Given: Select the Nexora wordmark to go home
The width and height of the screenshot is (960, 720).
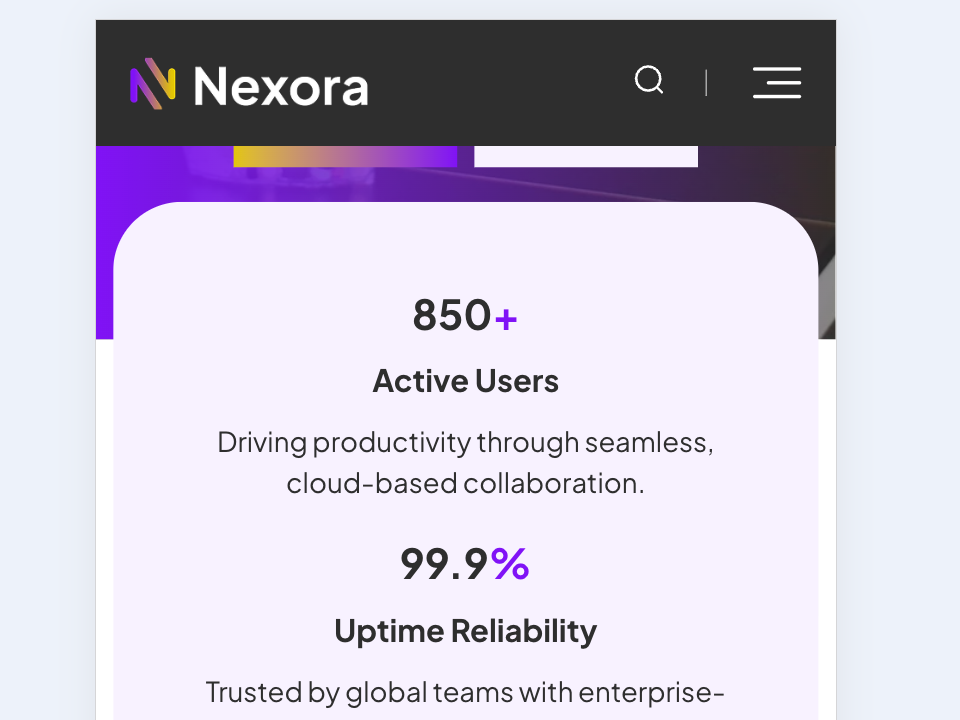Looking at the screenshot, I should 280,85.
